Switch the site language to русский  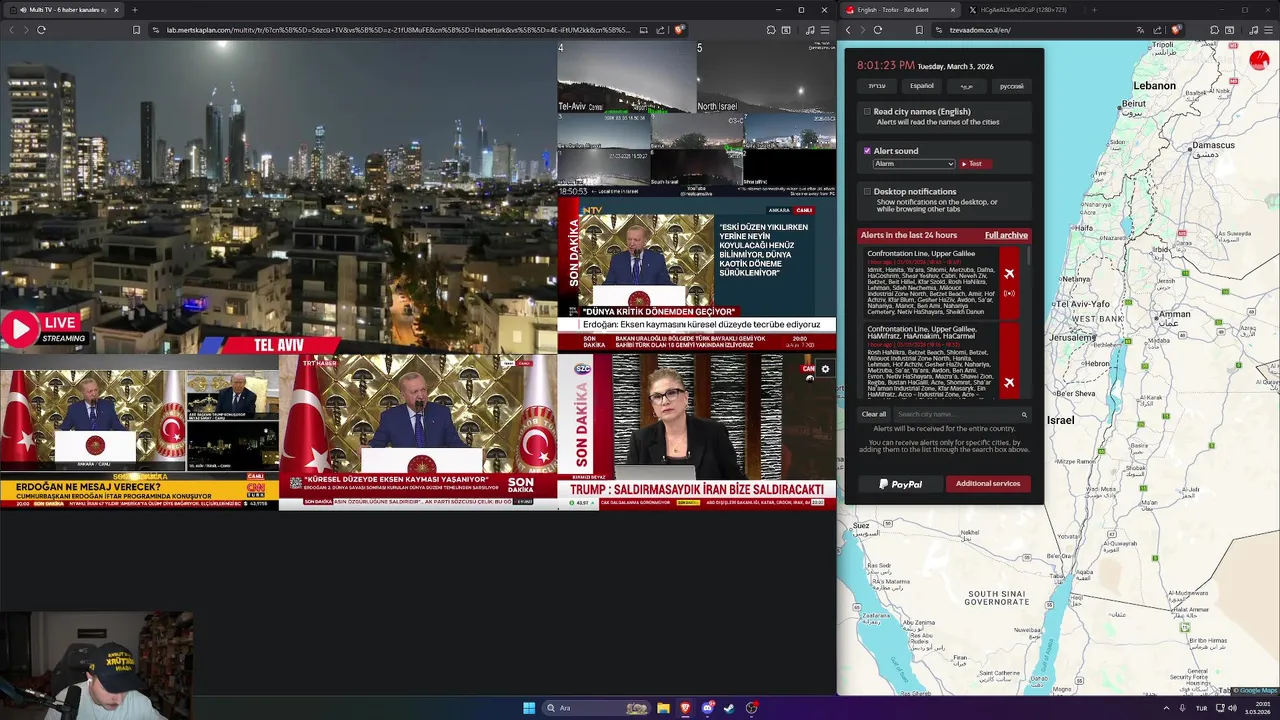click(x=1012, y=86)
